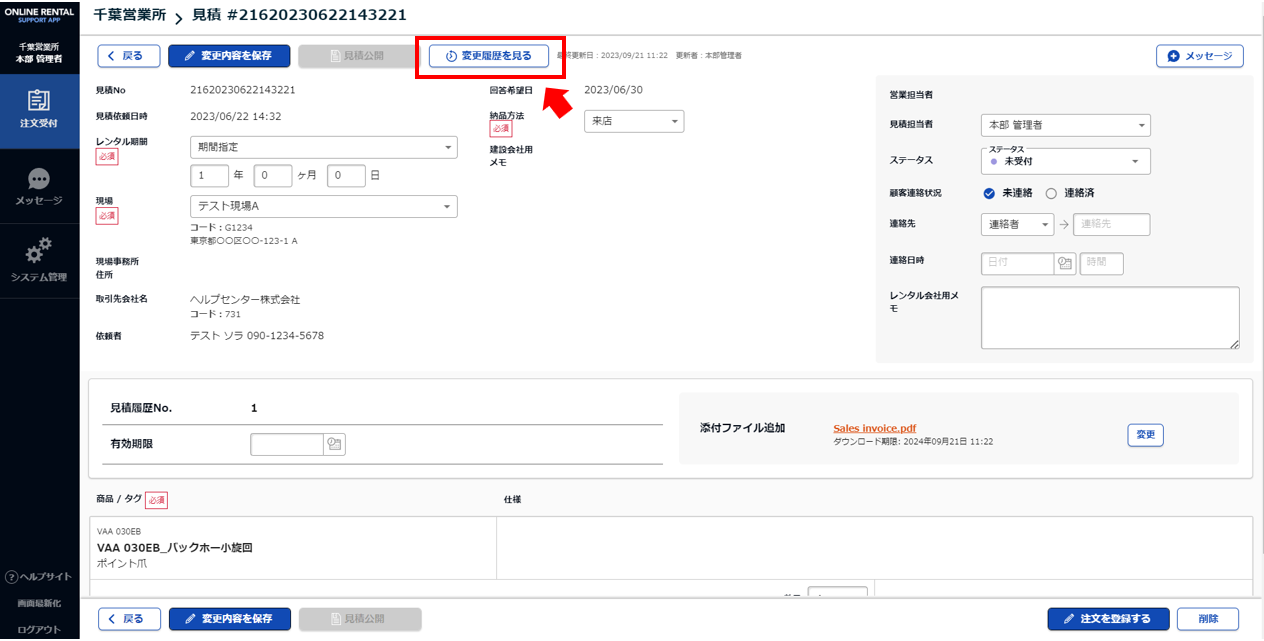Expand the ステータス 未受付 dropdown
Image resolution: width=1264 pixels, height=641 pixels.
click(x=1065, y=161)
